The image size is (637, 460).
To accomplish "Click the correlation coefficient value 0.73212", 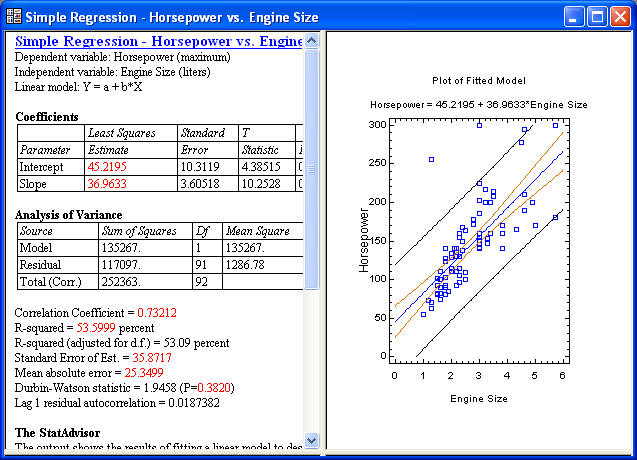I will (x=157, y=312).
